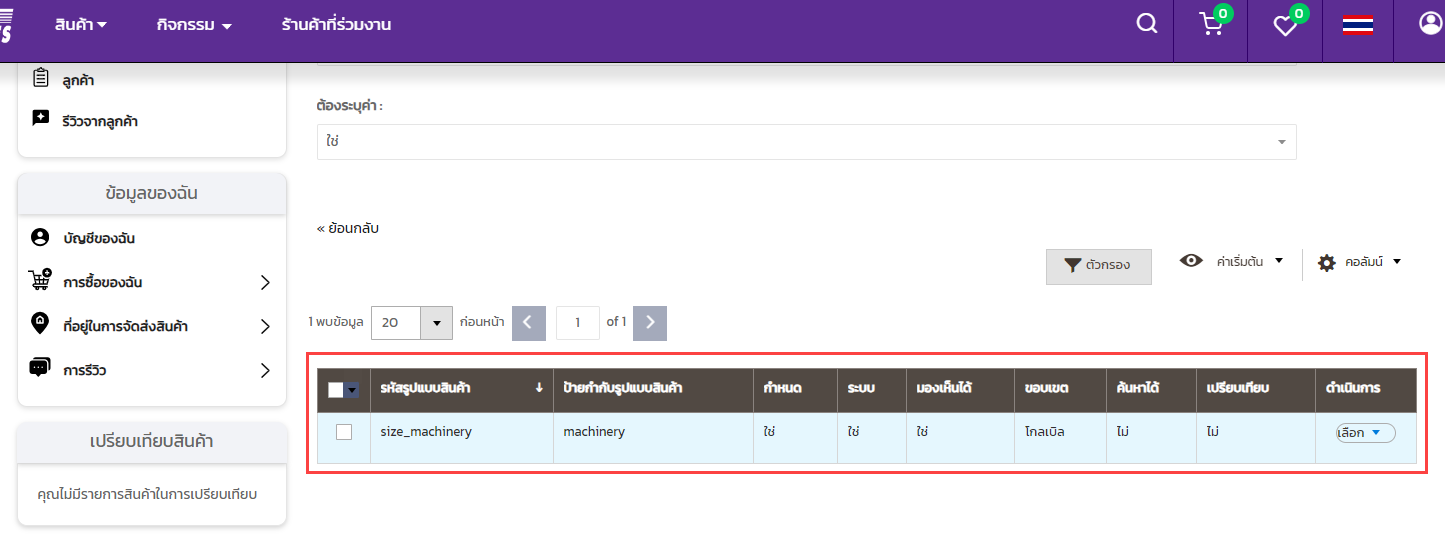The image size is (1445, 534).
Task: Open the สินค้า menu
Action: 80,25
